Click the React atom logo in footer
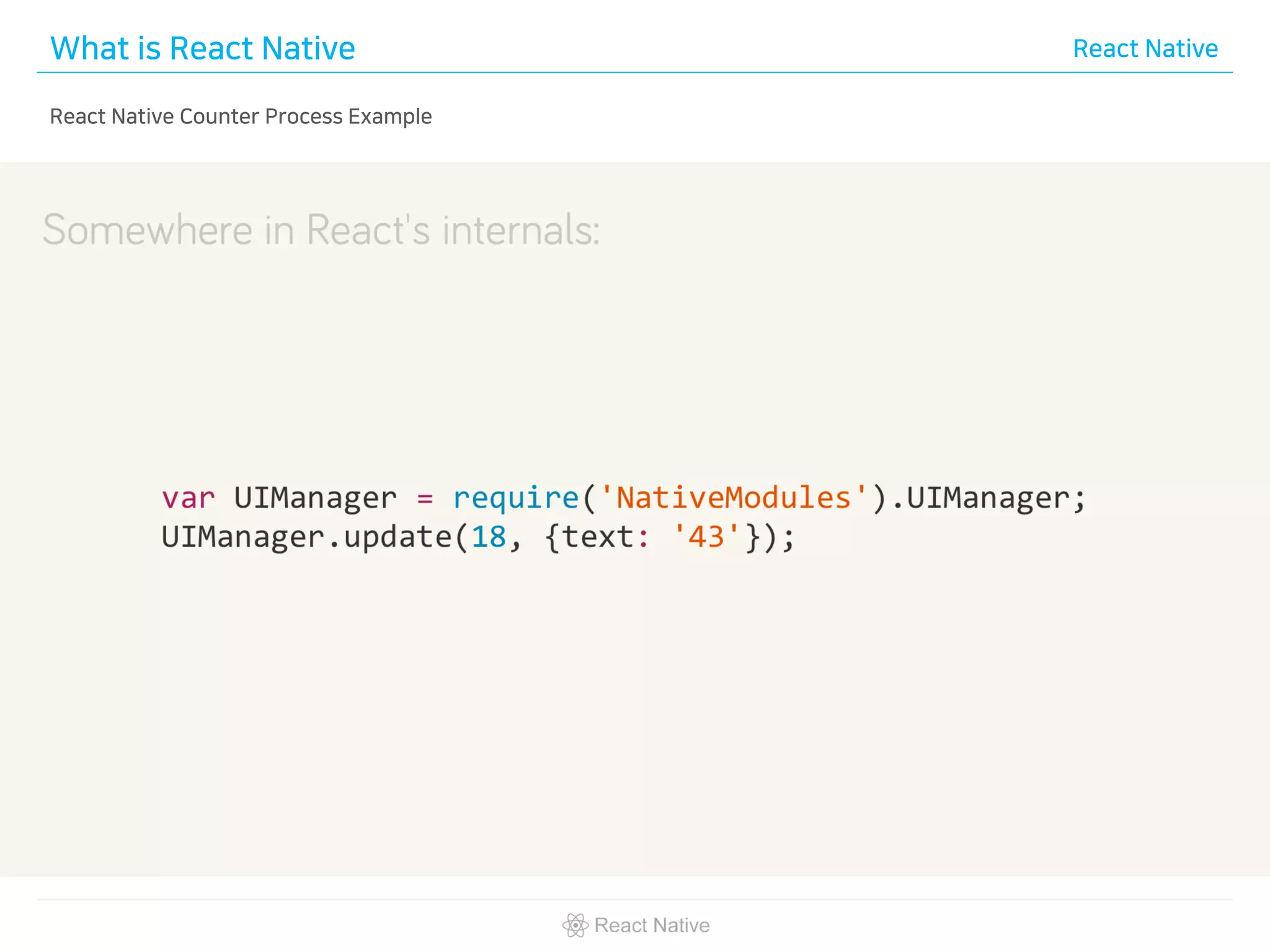1270x952 pixels. click(x=575, y=925)
